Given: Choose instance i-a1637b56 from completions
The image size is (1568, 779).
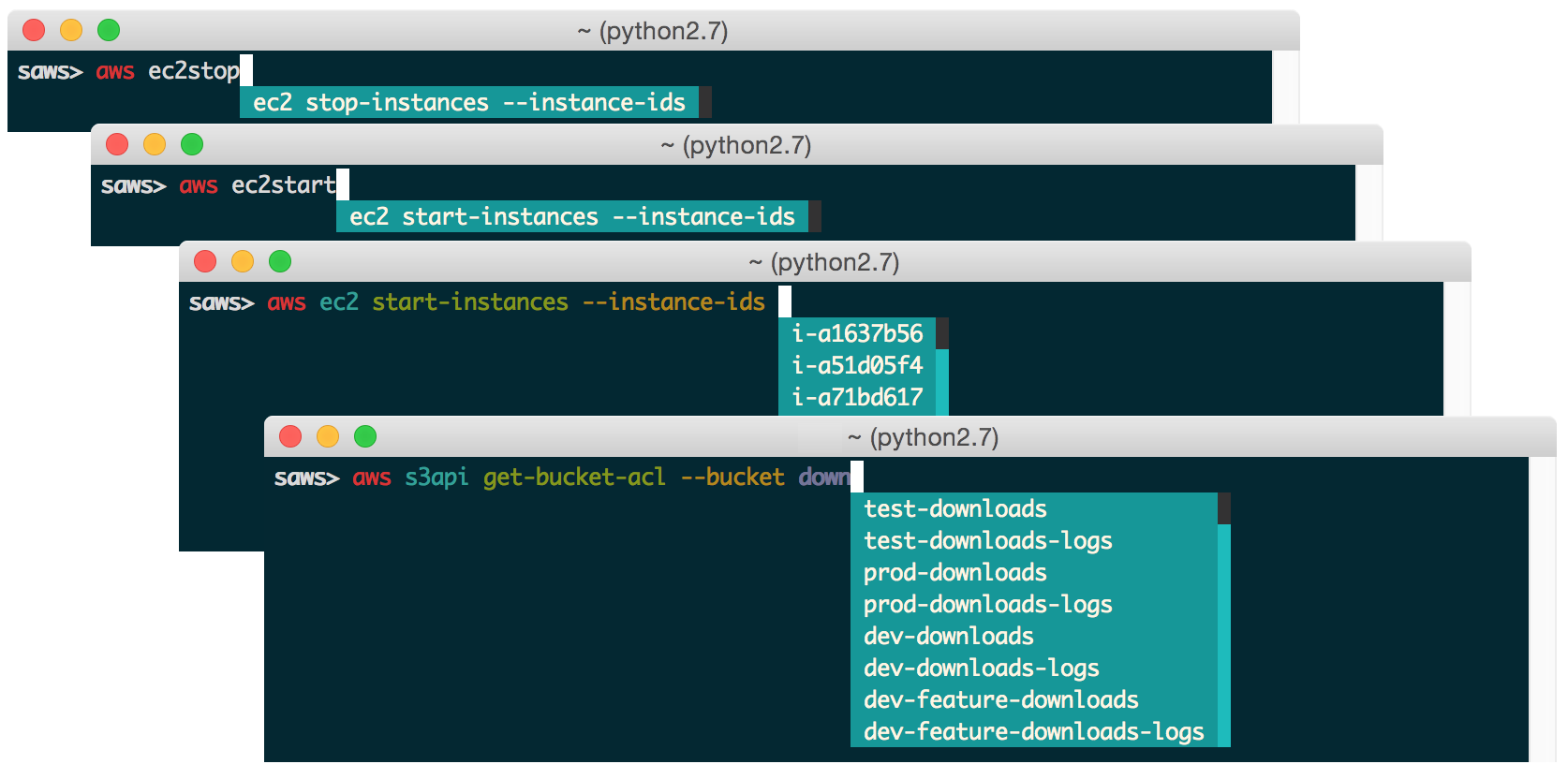Looking at the screenshot, I should coord(857,333).
